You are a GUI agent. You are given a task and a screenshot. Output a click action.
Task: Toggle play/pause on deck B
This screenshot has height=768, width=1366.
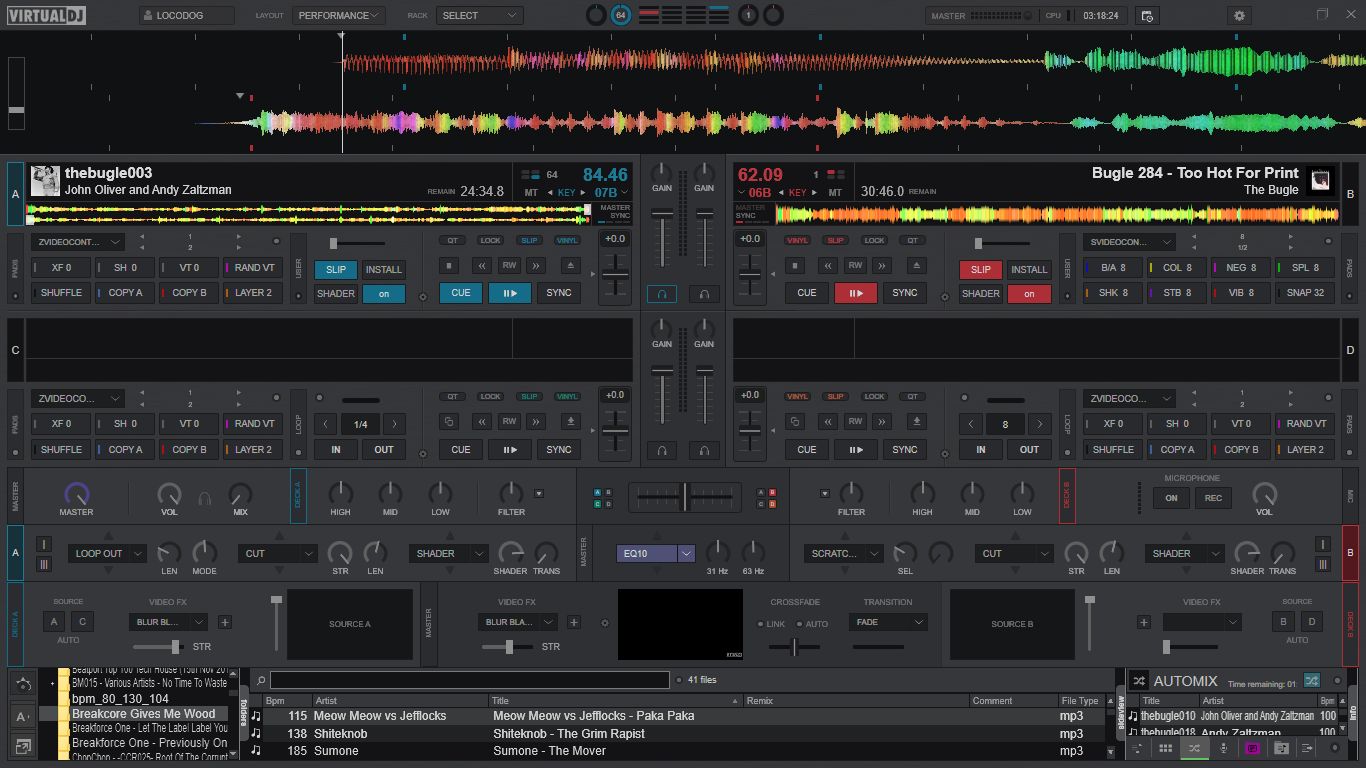coord(856,293)
